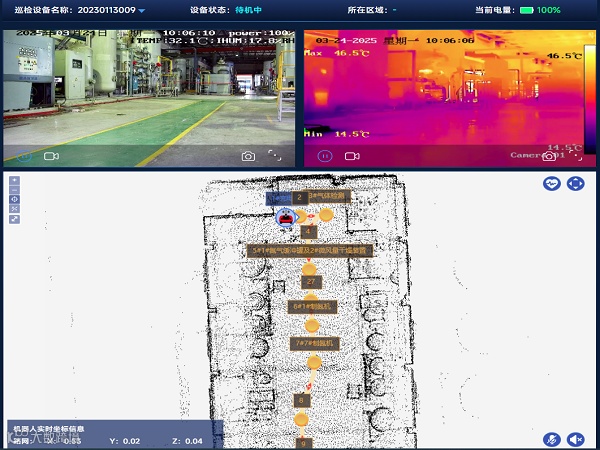Zoom in on the map with plus button
600x450 pixels.
15,180
